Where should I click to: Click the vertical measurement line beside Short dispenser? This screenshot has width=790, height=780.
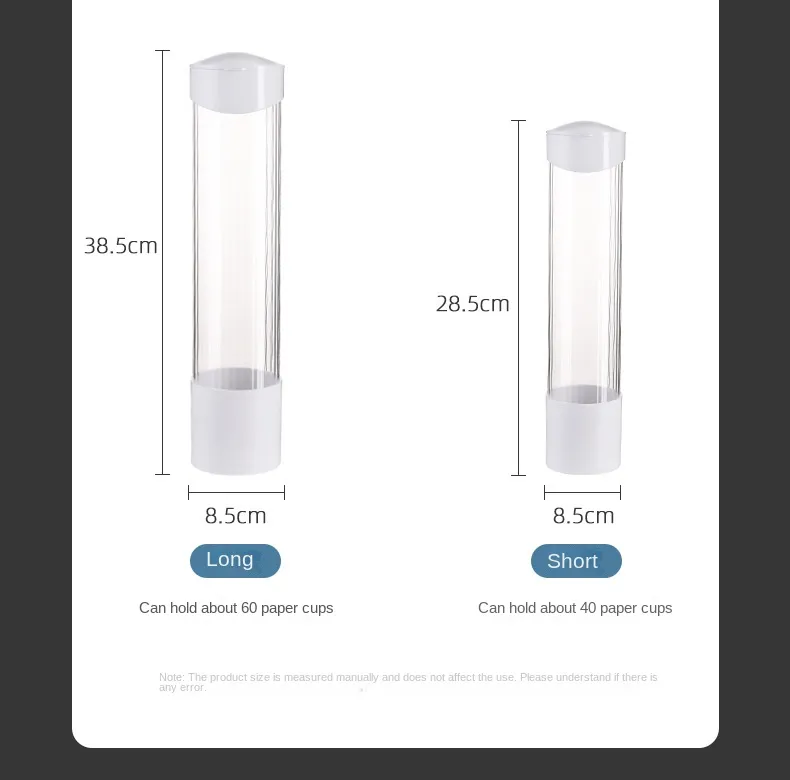(x=518, y=298)
